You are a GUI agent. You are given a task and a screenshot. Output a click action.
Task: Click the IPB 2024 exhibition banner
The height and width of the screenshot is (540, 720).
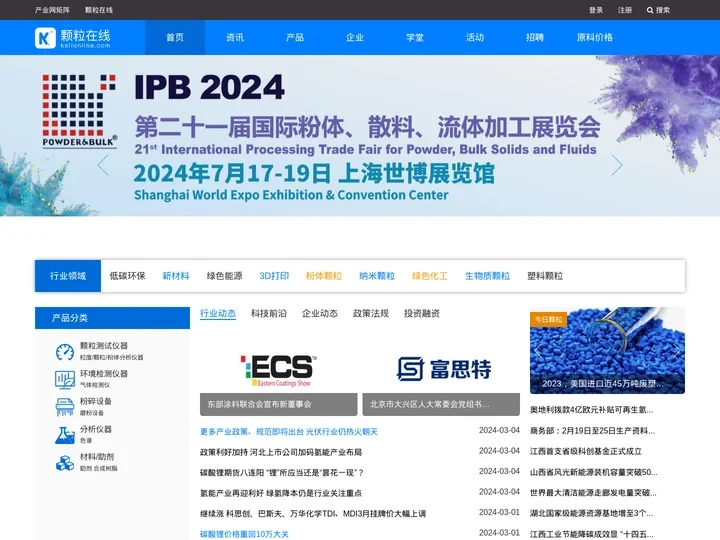point(360,135)
